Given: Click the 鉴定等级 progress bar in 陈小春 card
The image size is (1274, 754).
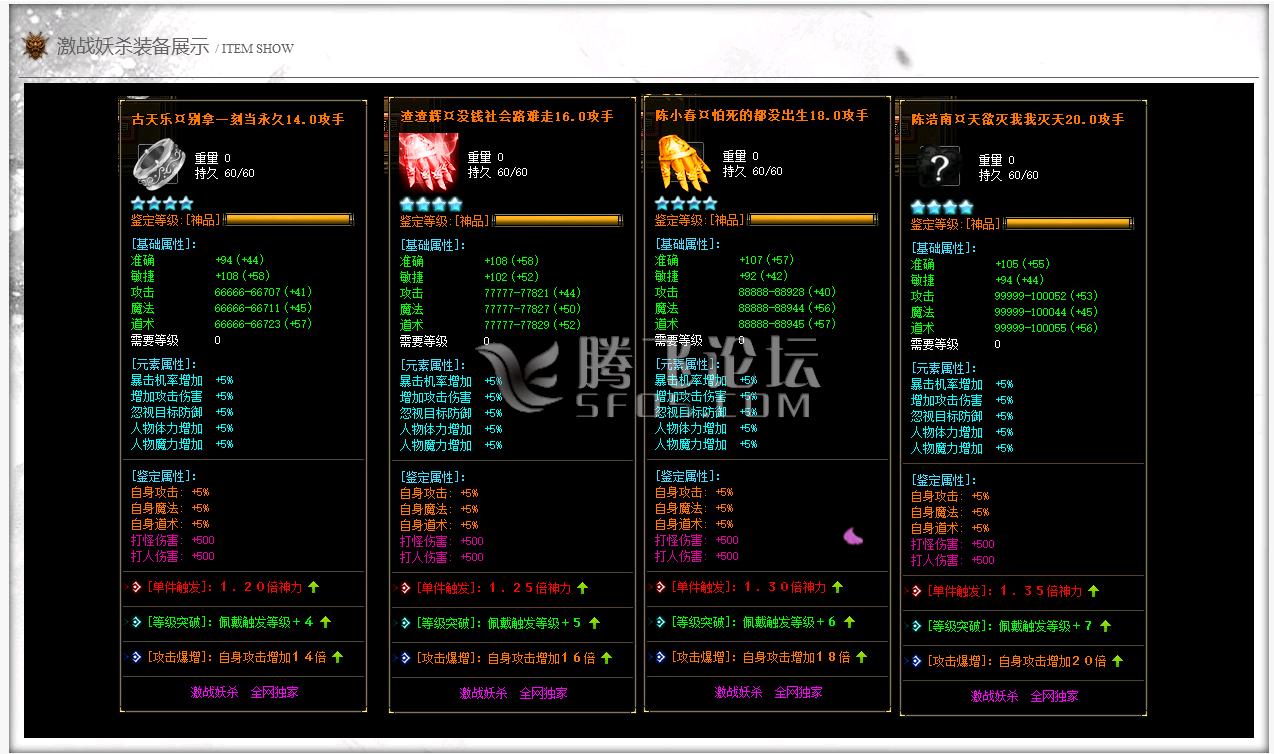Looking at the screenshot, I should pyautogui.click(x=813, y=219).
